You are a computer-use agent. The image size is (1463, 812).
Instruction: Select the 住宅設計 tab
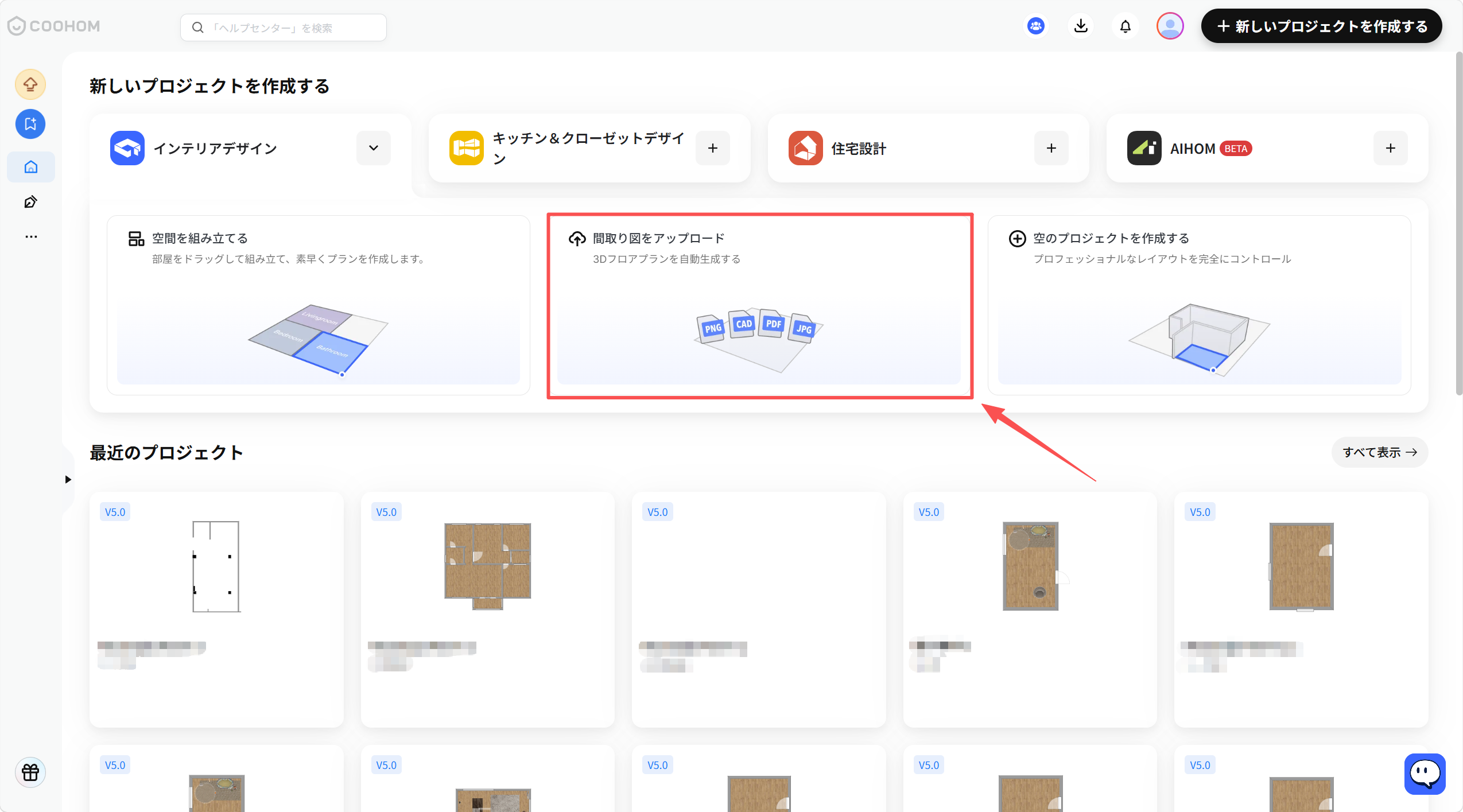click(x=928, y=148)
